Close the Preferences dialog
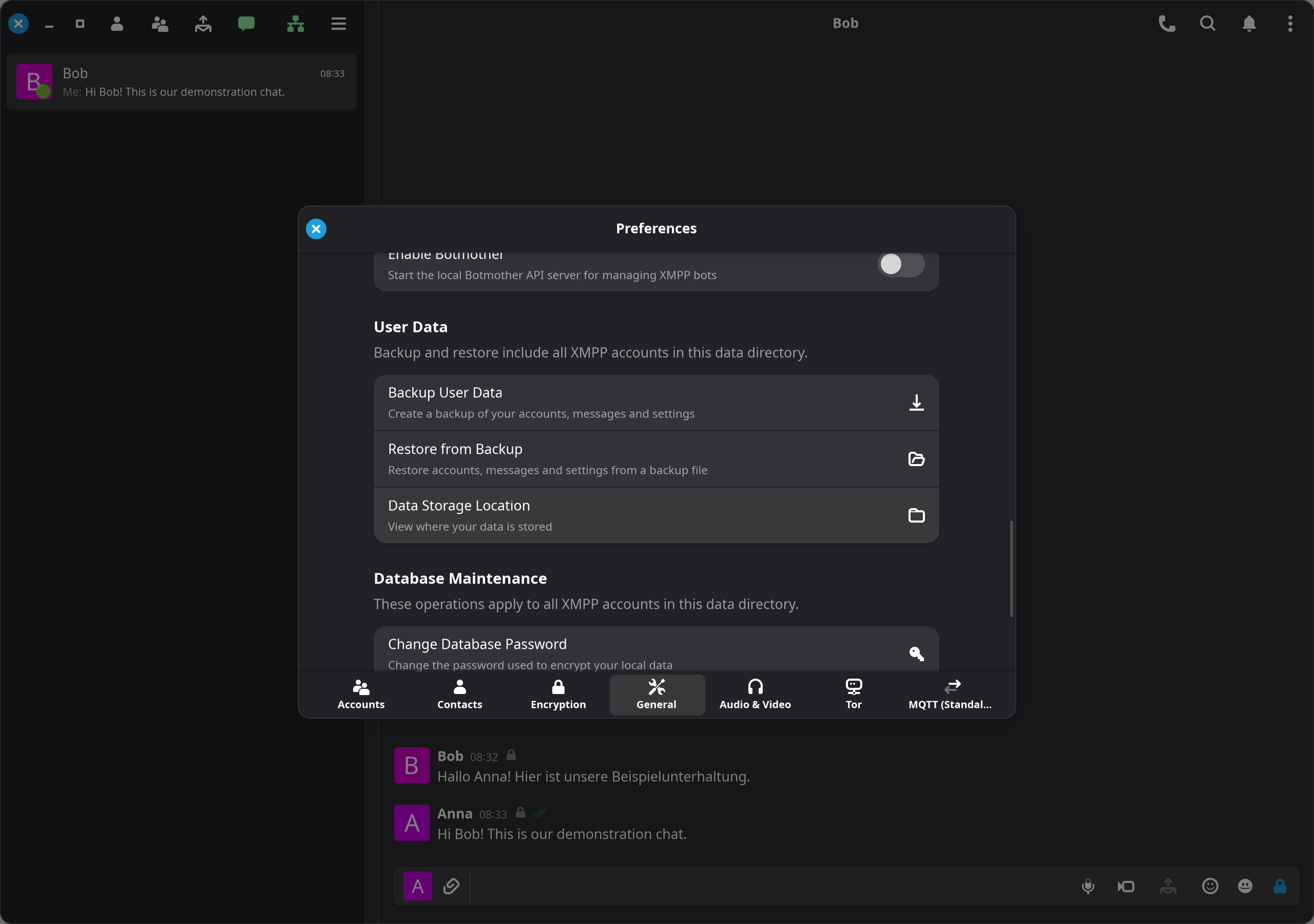The image size is (1314, 924). (x=316, y=228)
